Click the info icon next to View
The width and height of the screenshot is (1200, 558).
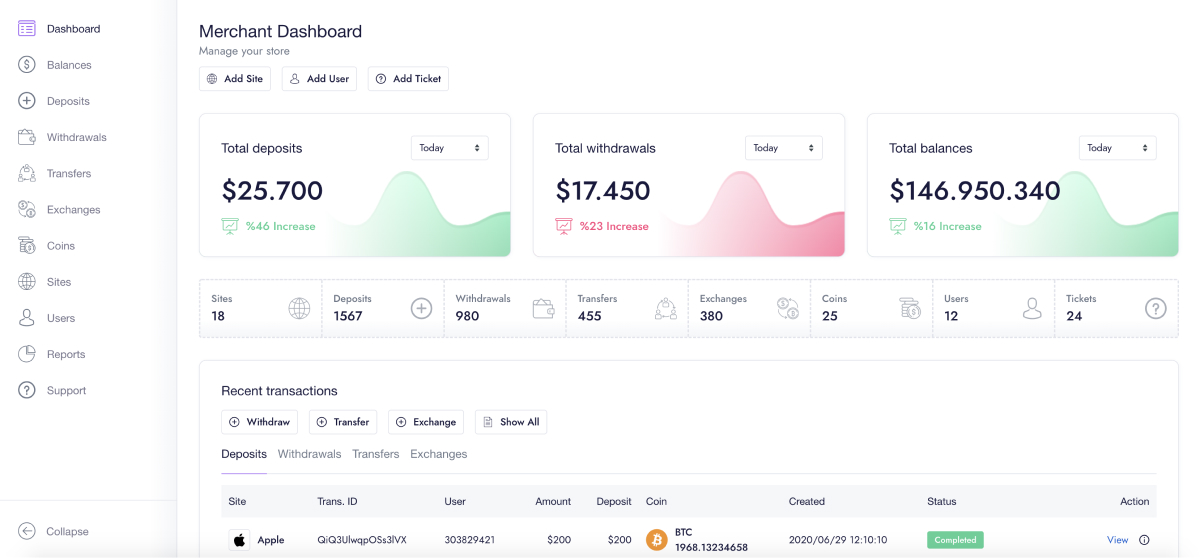[1144, 540]
